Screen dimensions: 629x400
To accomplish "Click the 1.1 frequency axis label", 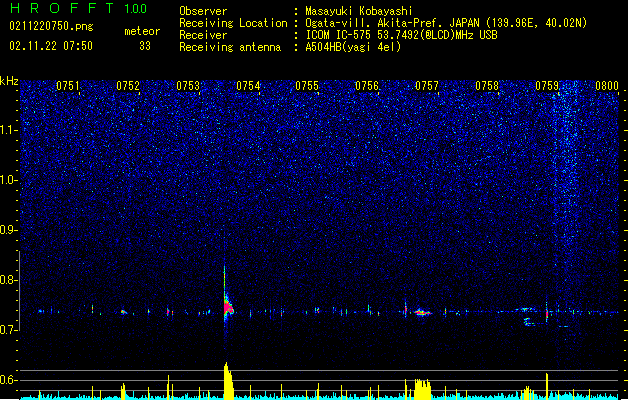I will click(8, 130).
